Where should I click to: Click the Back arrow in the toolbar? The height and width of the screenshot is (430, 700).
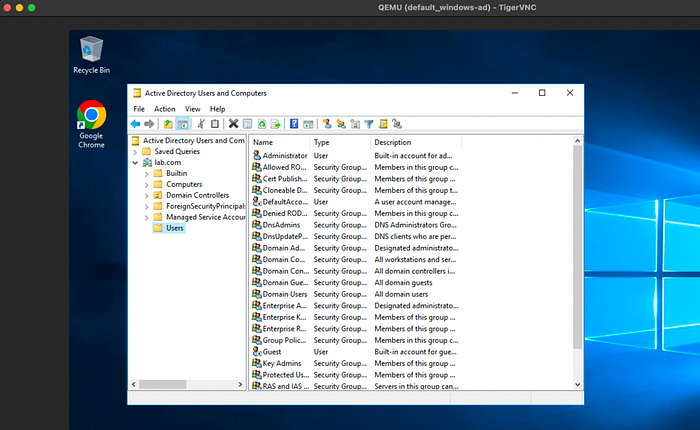[x=136, y=124]
